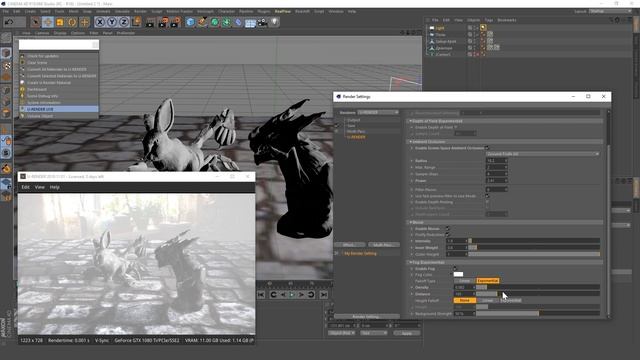640x360 pixels.
Task: Collapse the Fog section
Action: tap(411, 262)
